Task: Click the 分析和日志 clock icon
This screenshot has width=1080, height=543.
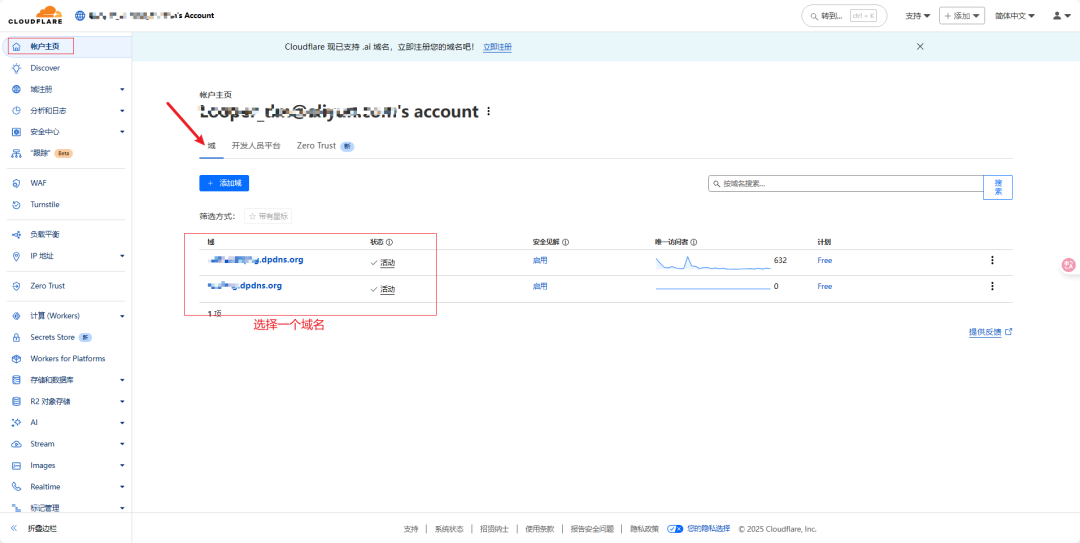Action: pyautogui.click(x=17, y=110)
